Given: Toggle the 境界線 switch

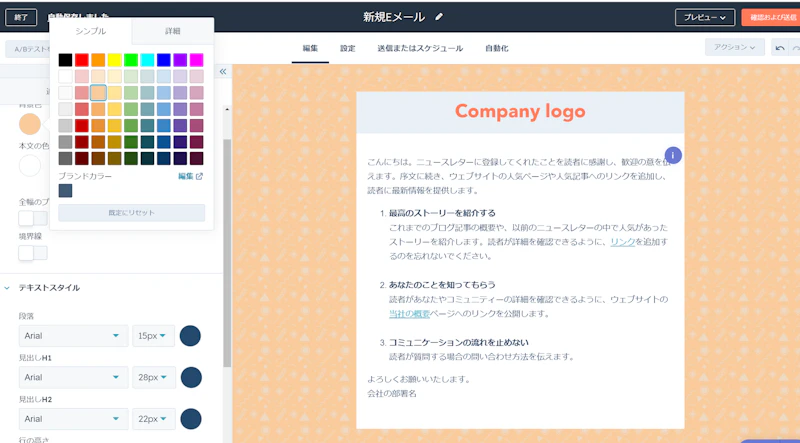Looking at the screenshot, I should click(33, 253).
